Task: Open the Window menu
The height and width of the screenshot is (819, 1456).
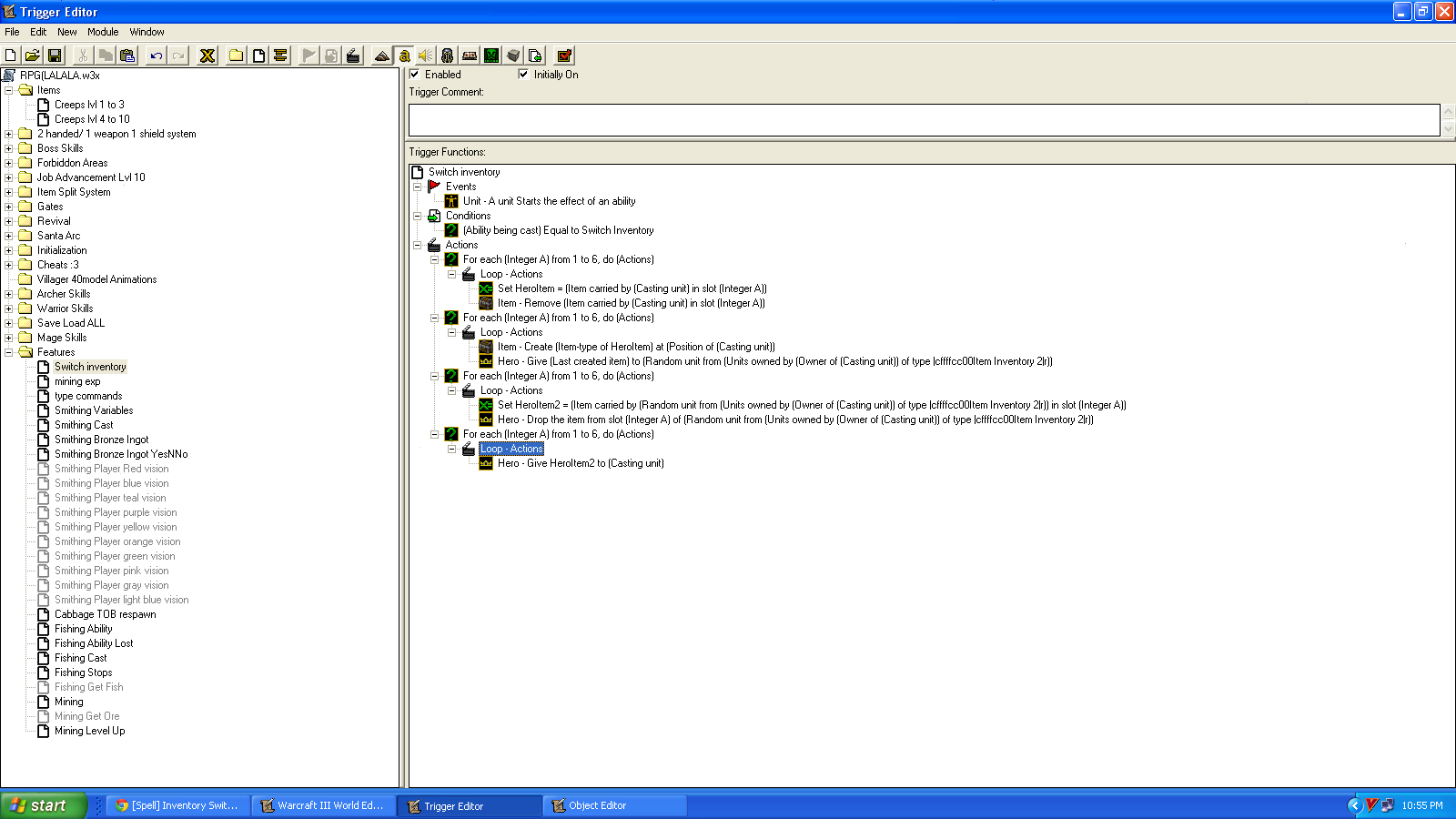Action: coord(147,32)
